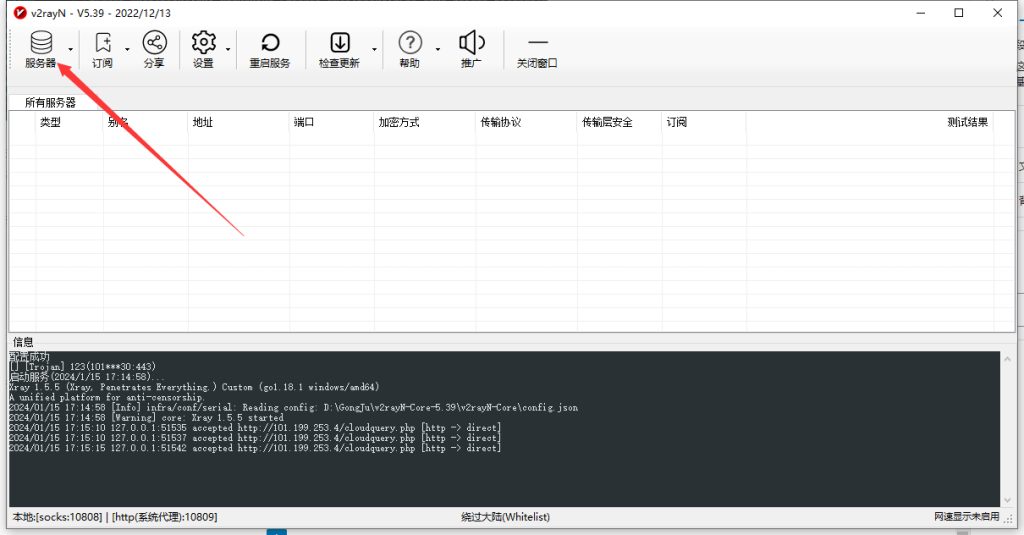The image size is (1024, 535).
Task: Click log line 'Xray 1.5.5 started'
Action: click(x=146, y=417)
